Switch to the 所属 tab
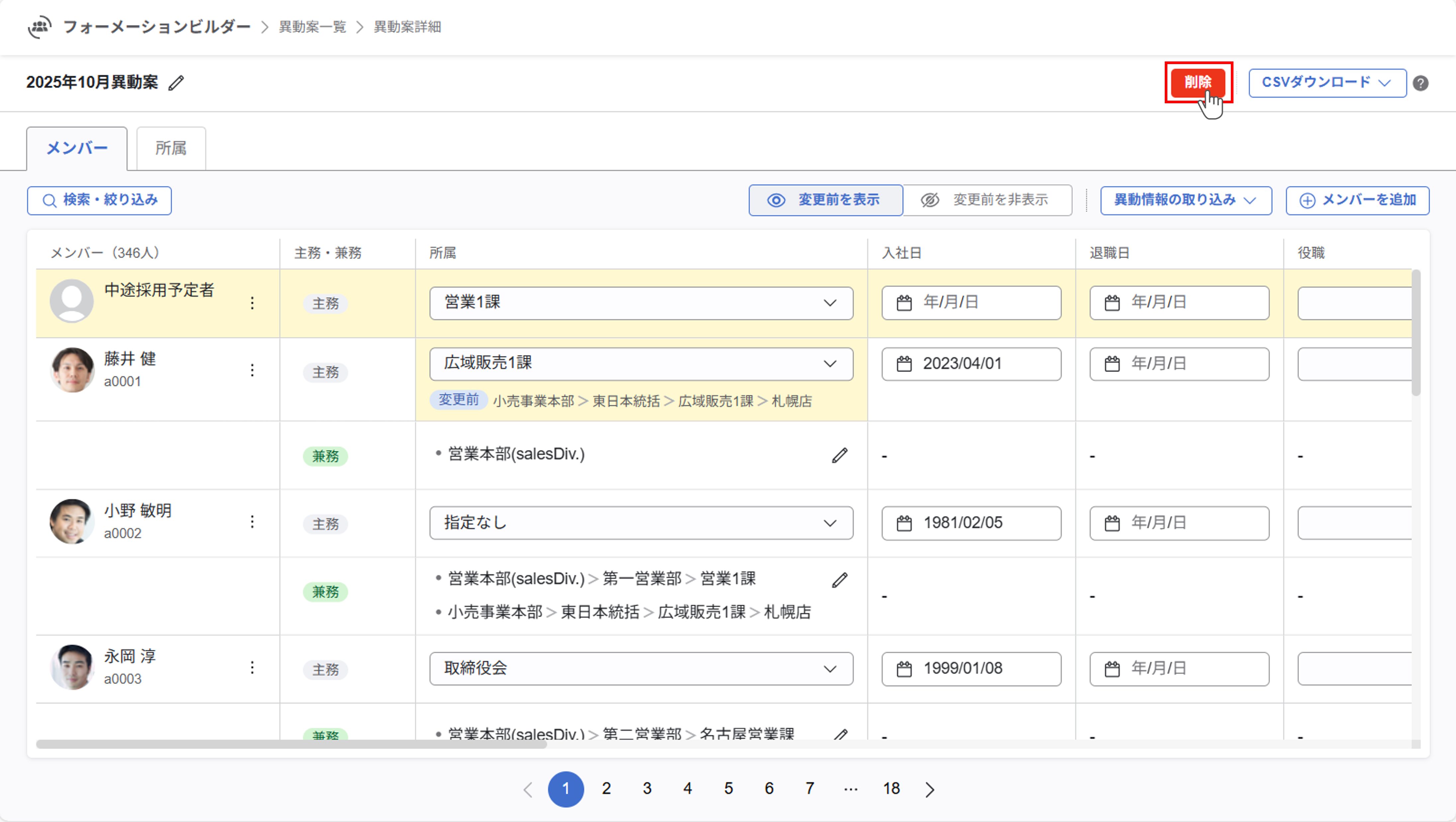1456x822 pixels. [x=171, y=148]
